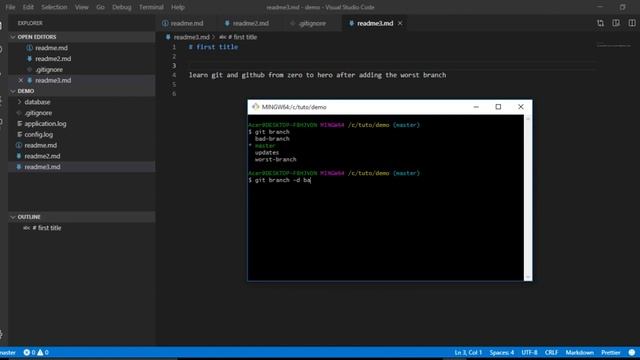Screen dimensions: 640x360
Task: Open application.log file
Action: coord(82,124)
